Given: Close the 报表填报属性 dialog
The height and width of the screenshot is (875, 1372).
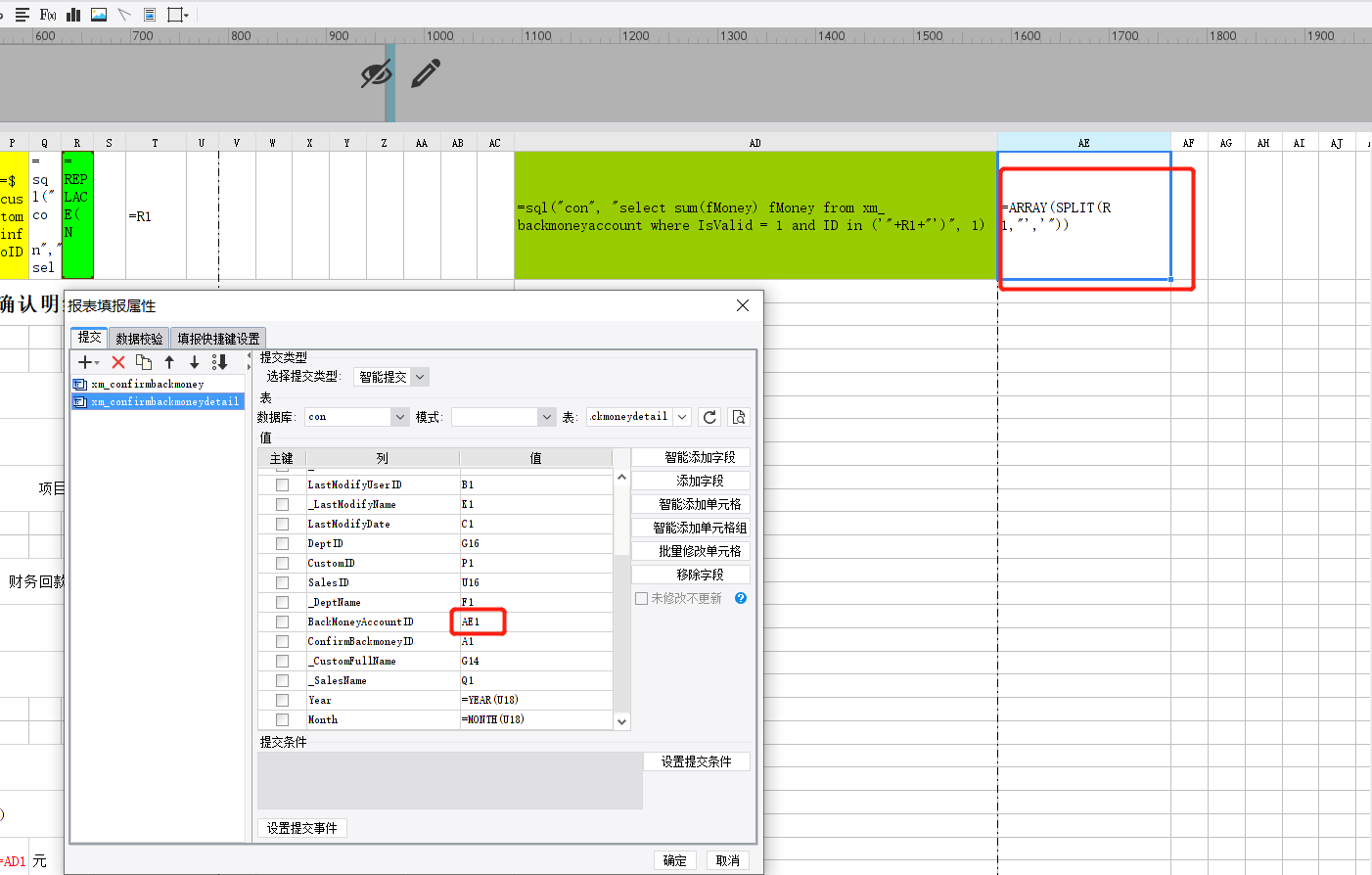Looking at the screenshot, I should pyautogui.click(x=743, y=305).
